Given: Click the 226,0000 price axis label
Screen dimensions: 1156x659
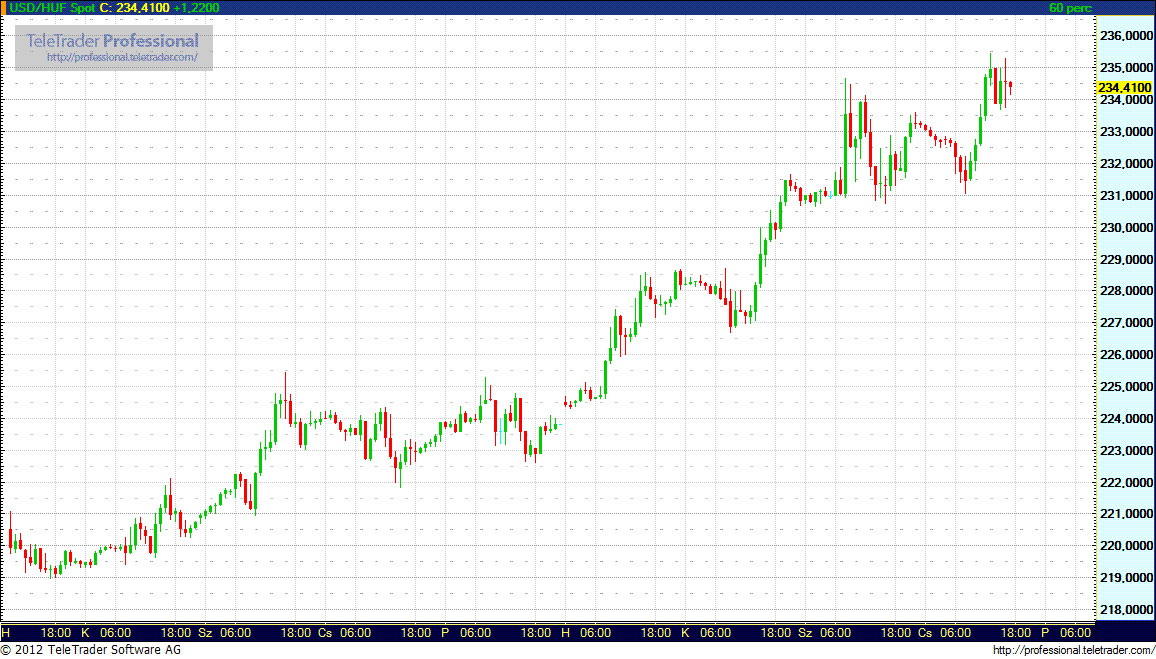Looking at the screenshot, I should point(1126,355).
